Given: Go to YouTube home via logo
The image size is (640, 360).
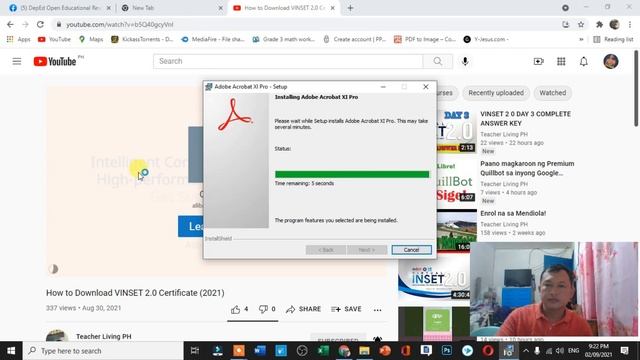Looking at the screenshot, I should pos(55,61).
